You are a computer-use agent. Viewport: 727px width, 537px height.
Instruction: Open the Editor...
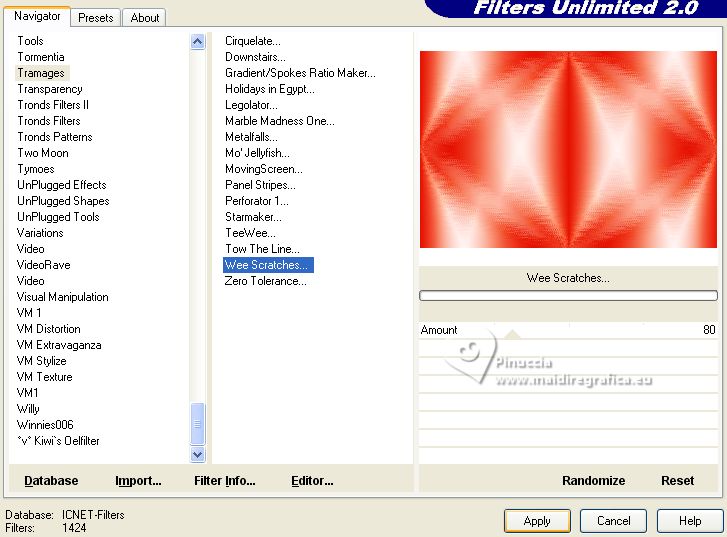pos(312,480)
